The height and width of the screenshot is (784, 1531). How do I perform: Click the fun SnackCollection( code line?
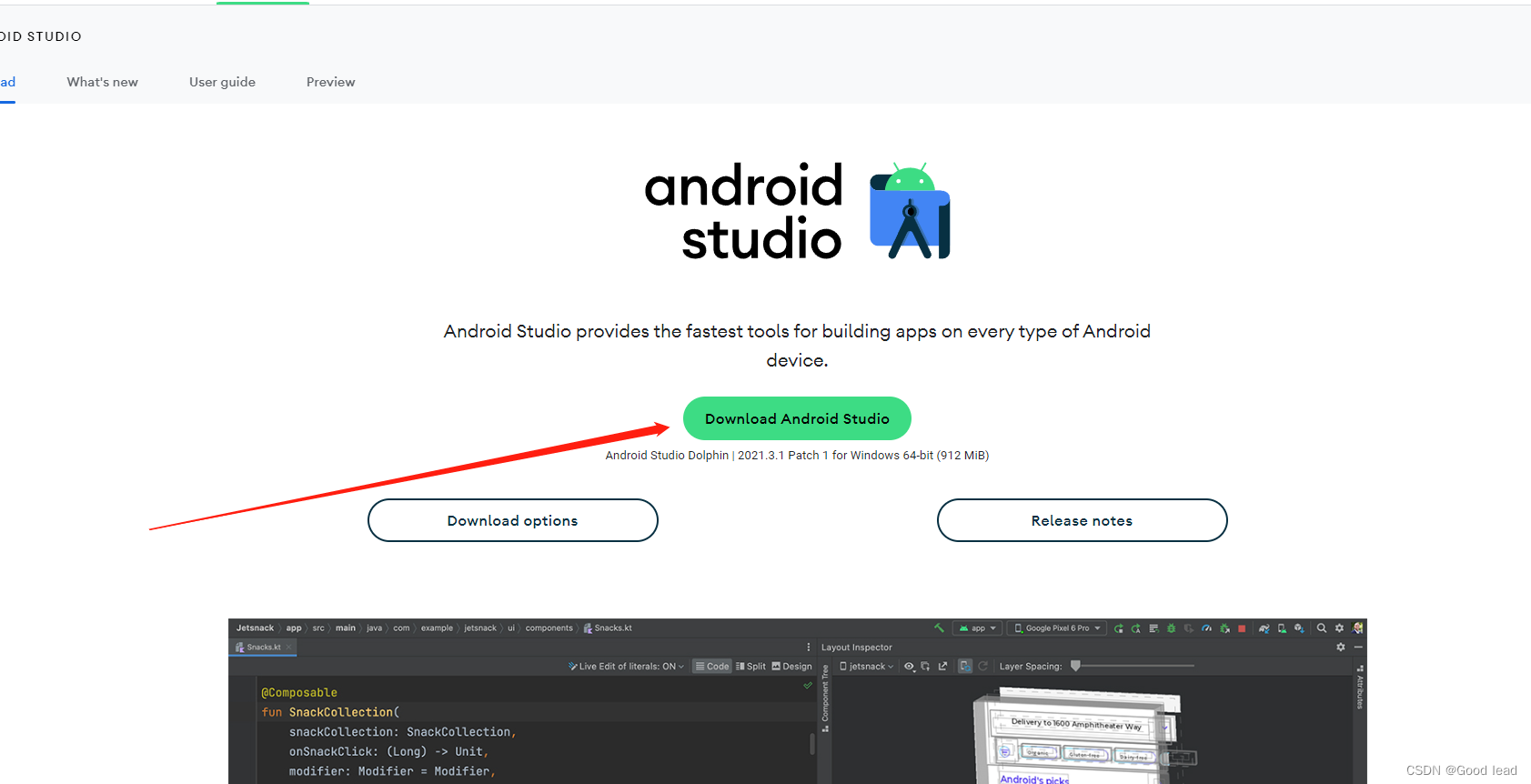click(x=330, y=712)
